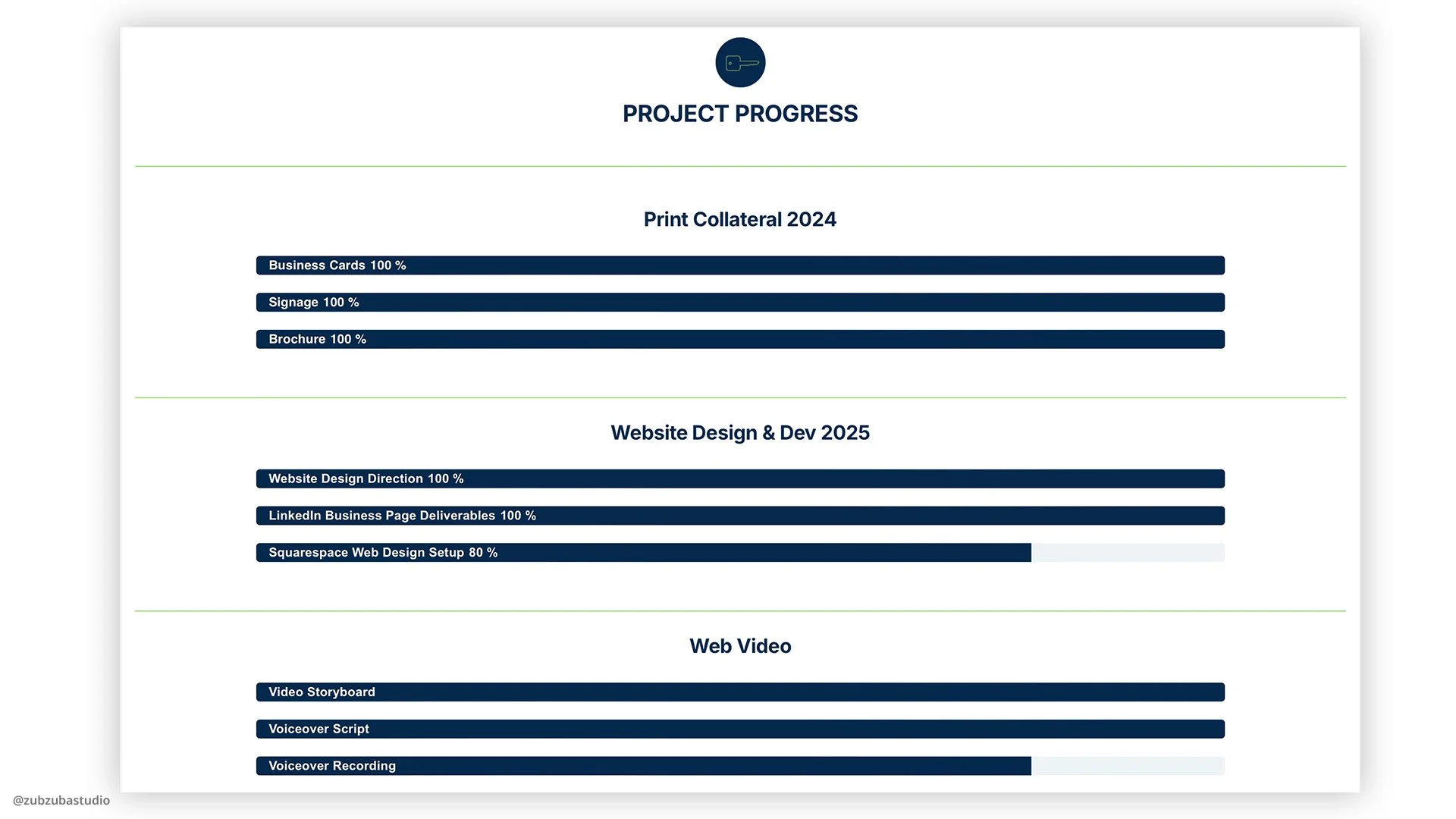1456x819 pixels.
Task: Click the unfilled portion of the Squarespace bar
Action: click(x=1128, y=553)
